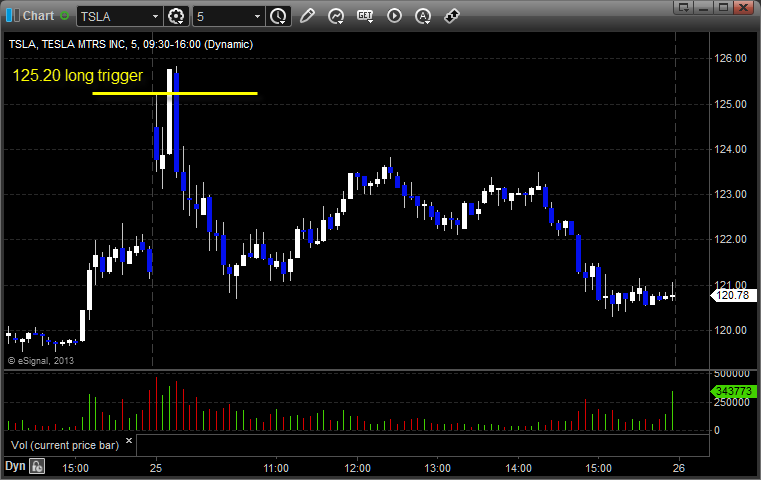The height and width of the screenshot is (480, 761).
Task: Minimize the Chart window
Action: (703, 7)
